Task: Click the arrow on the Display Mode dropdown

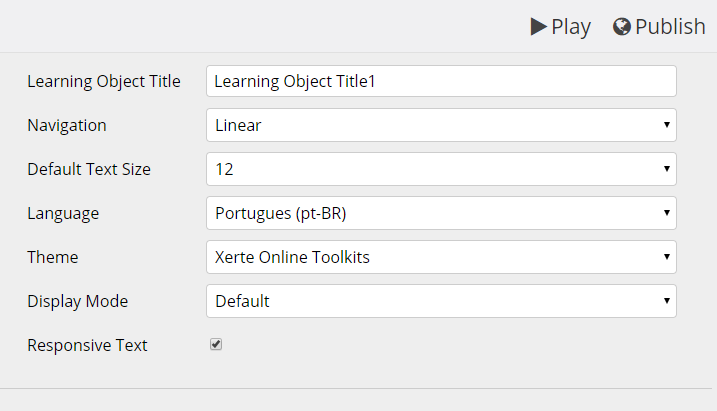Action: [667, 300]
